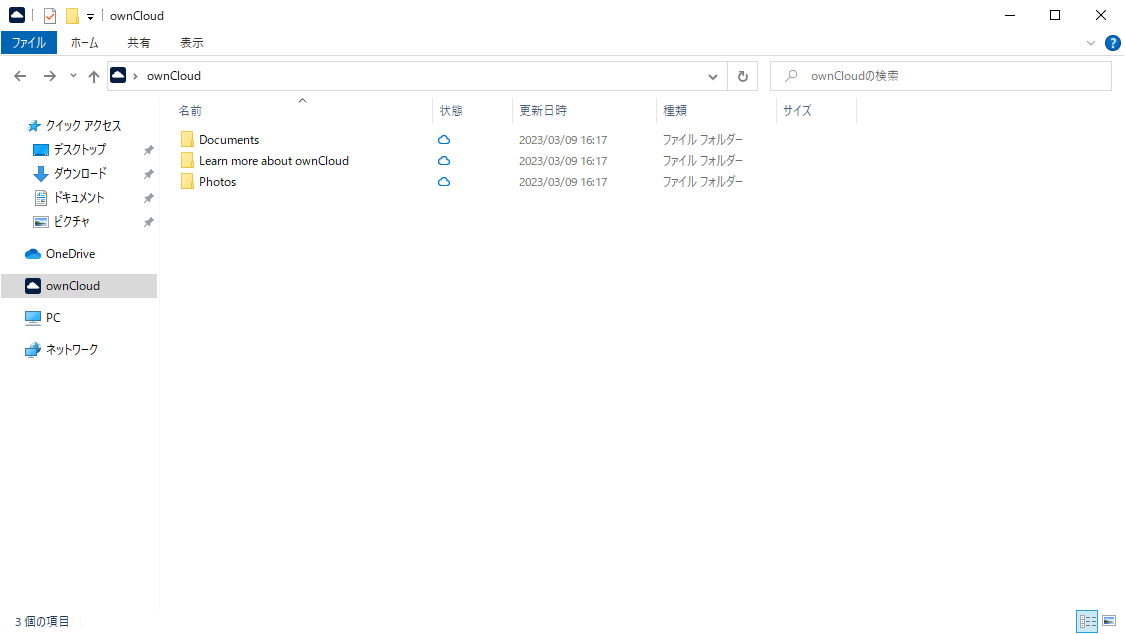Switch to the 共有 ribbon tab

pyautogui.click(x=138, y=43)
